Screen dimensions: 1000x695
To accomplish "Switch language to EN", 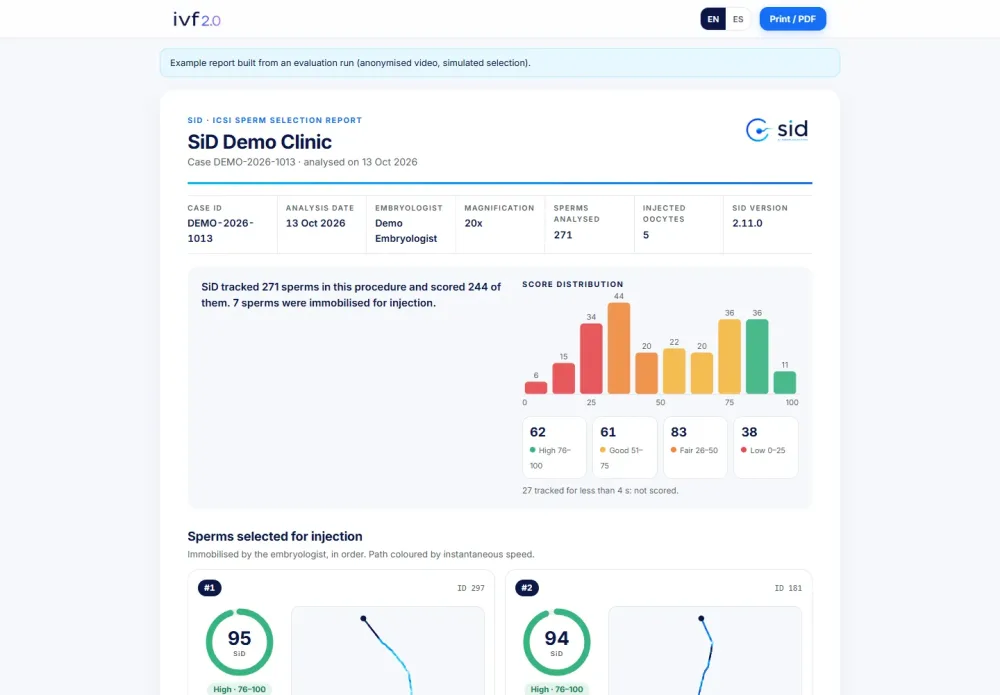I will [713, 19].
